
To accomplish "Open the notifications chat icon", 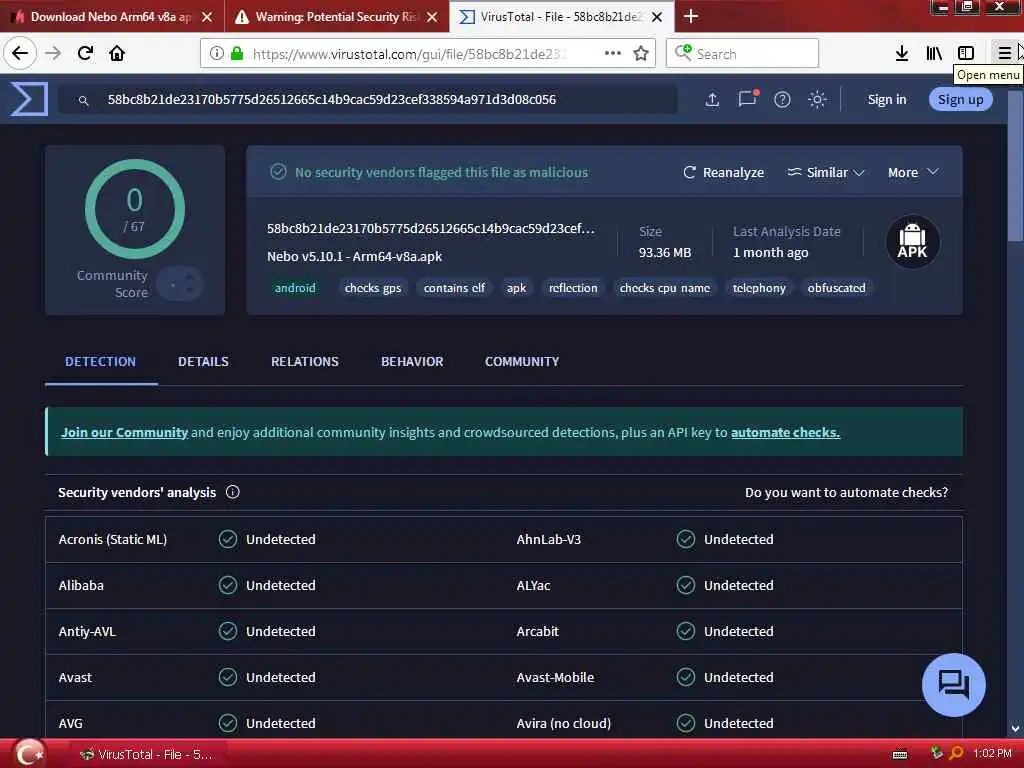I will [x=748, y=99].
